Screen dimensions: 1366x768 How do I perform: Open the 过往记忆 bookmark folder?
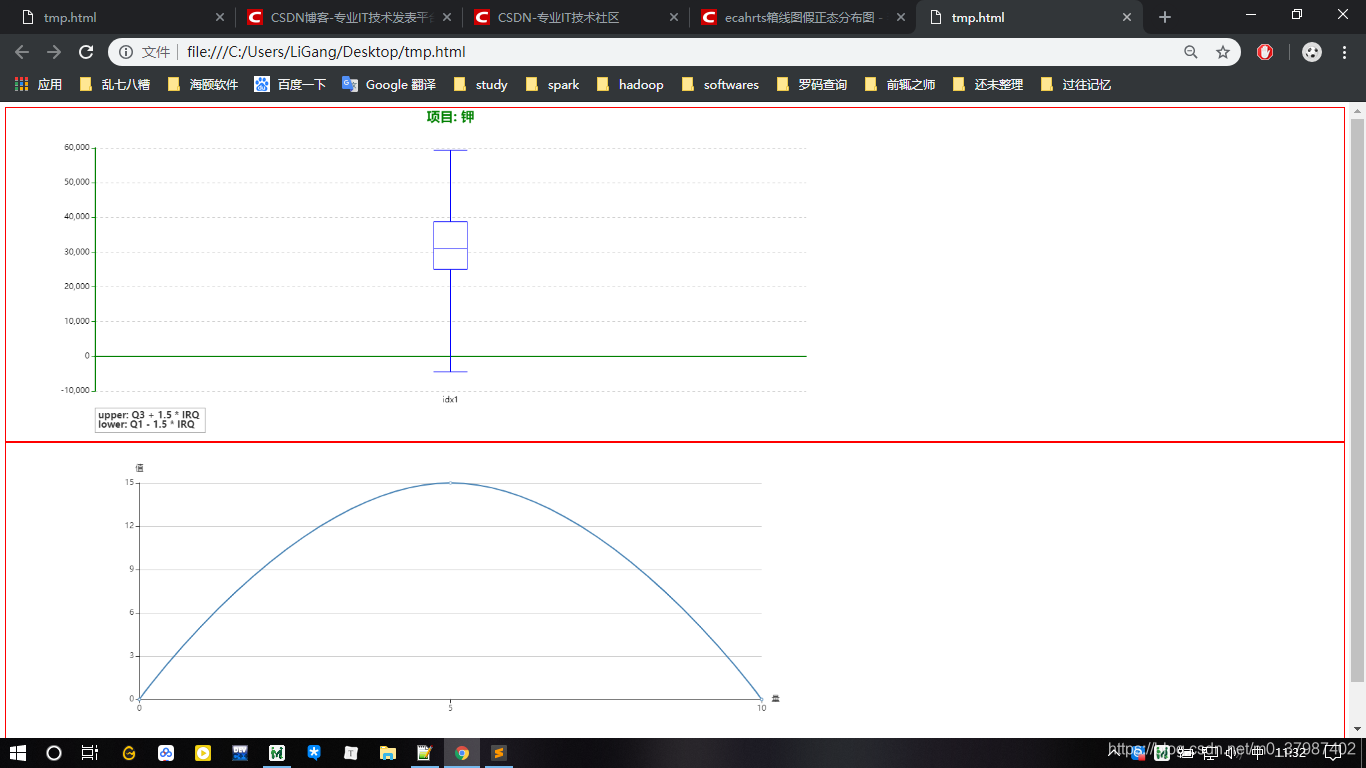click(1075, 84)
